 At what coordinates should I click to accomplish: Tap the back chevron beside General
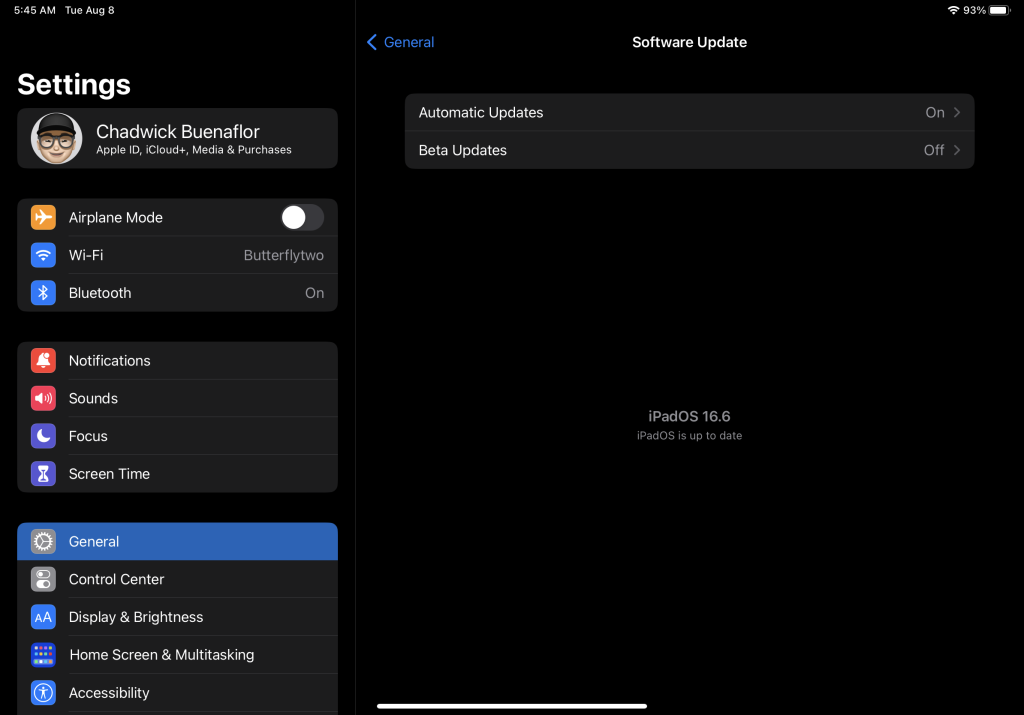pyautogui.click(x=372, y=42)
